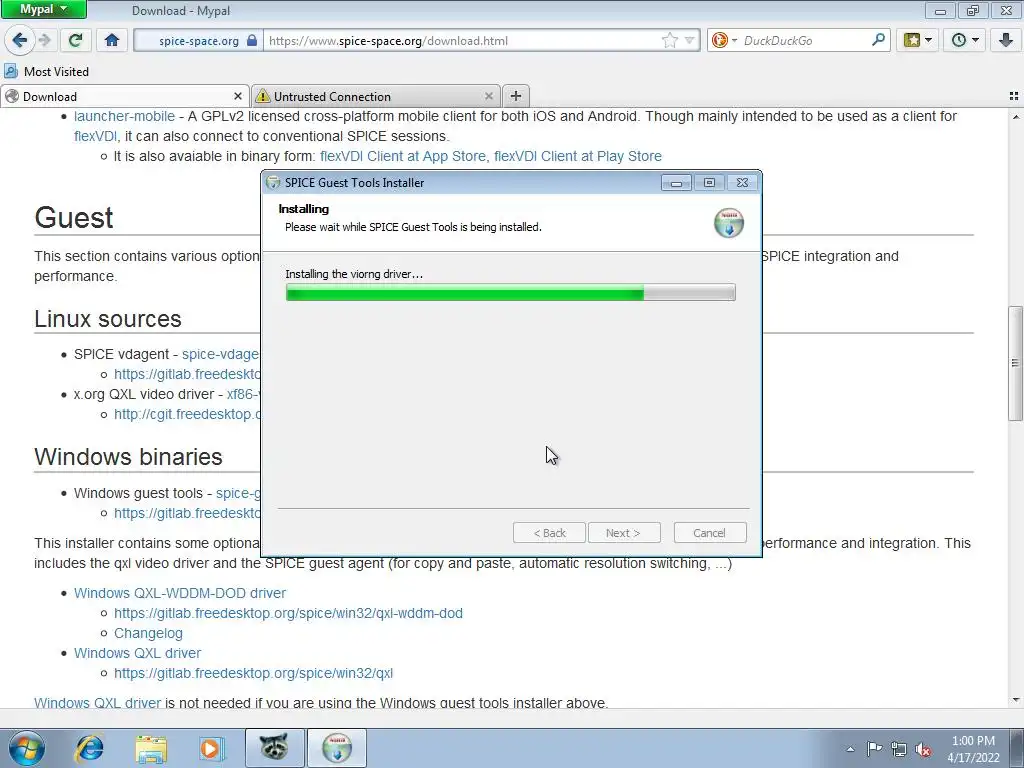Screen dimensions: 1024x768
Task: Click the Most Visited bookmarks item
Action: [x=46, y=71]
